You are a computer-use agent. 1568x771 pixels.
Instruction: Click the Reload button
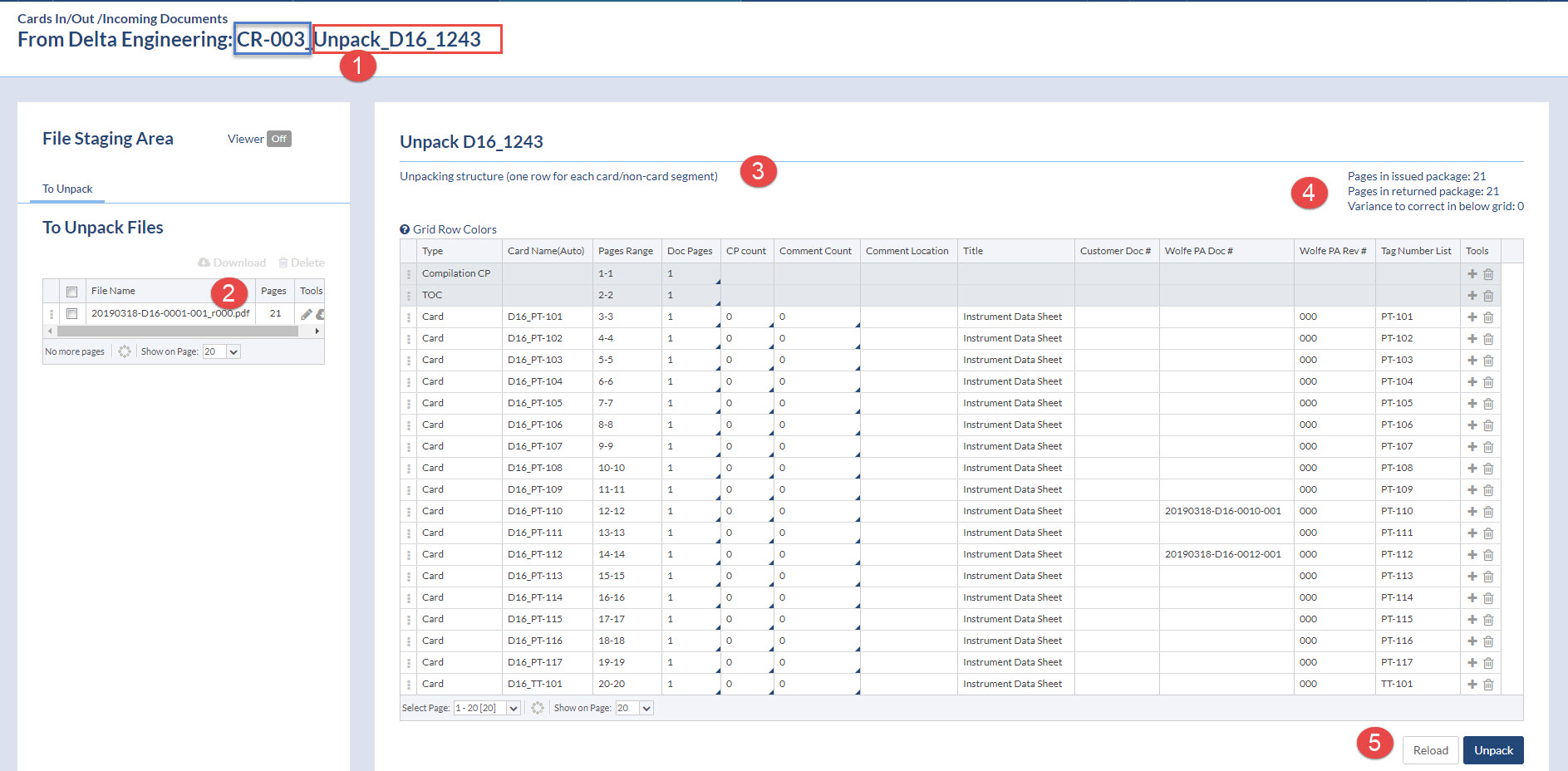pyautogui.click(x=1430, y=750)
